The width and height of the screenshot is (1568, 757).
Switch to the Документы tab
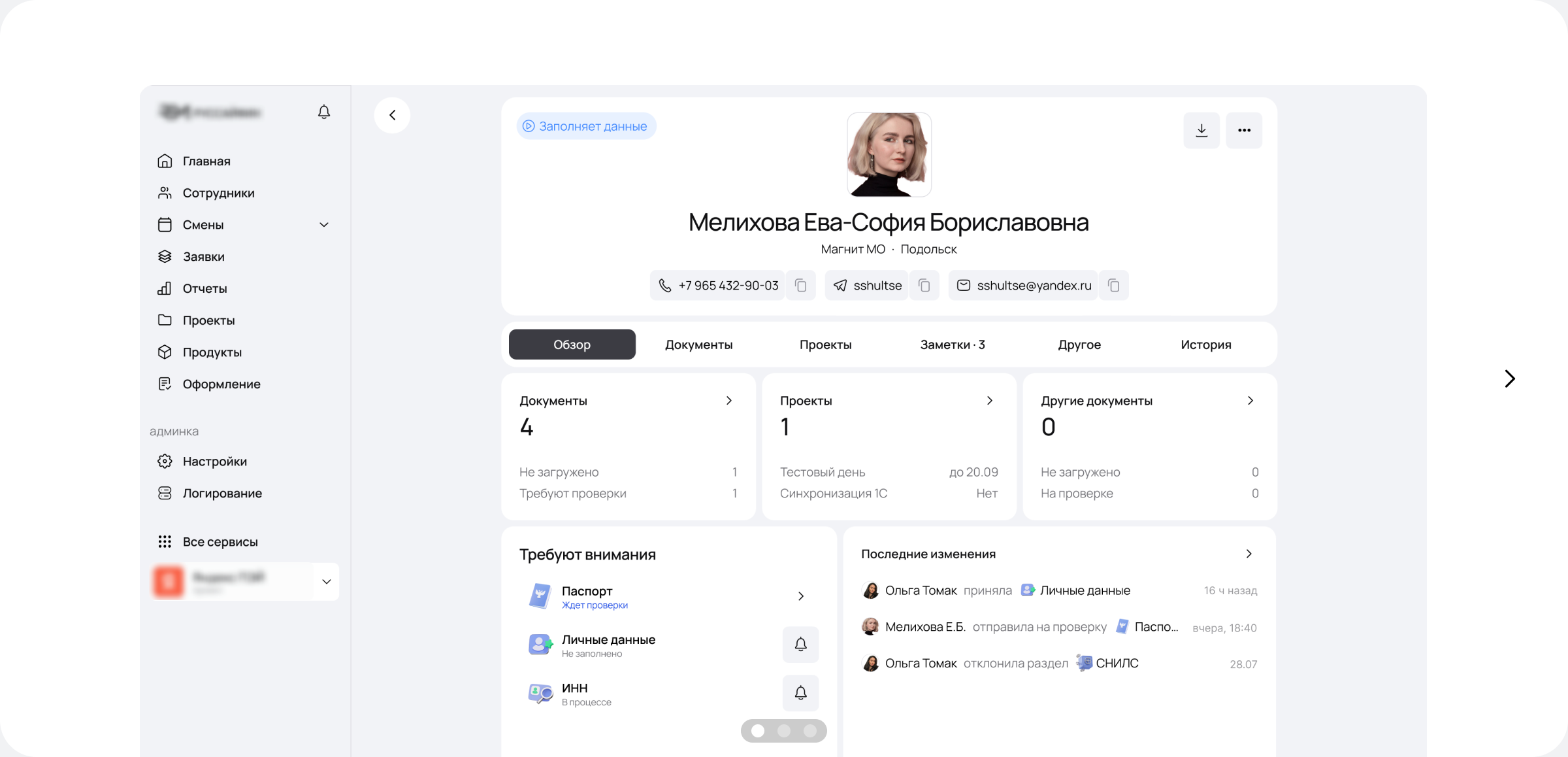click(699, 345)
